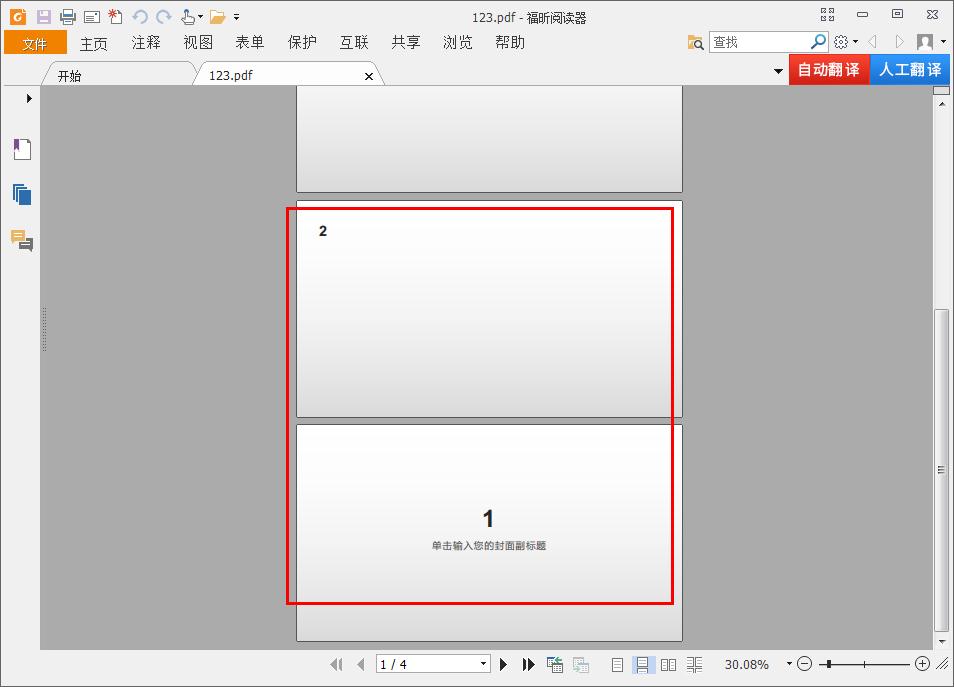Open the zoom percentage dropdown
This screenshot has height=687, width=954.
pyautogui.click(x=791, y=664)
